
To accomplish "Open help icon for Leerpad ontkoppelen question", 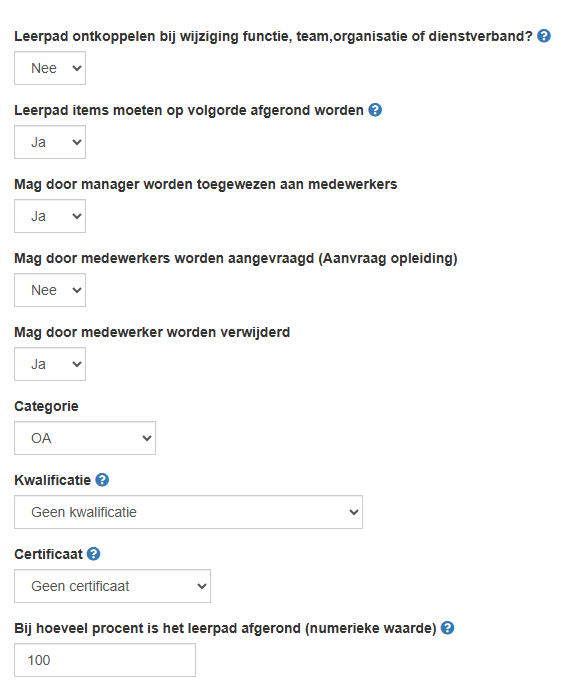I will 544,36.
